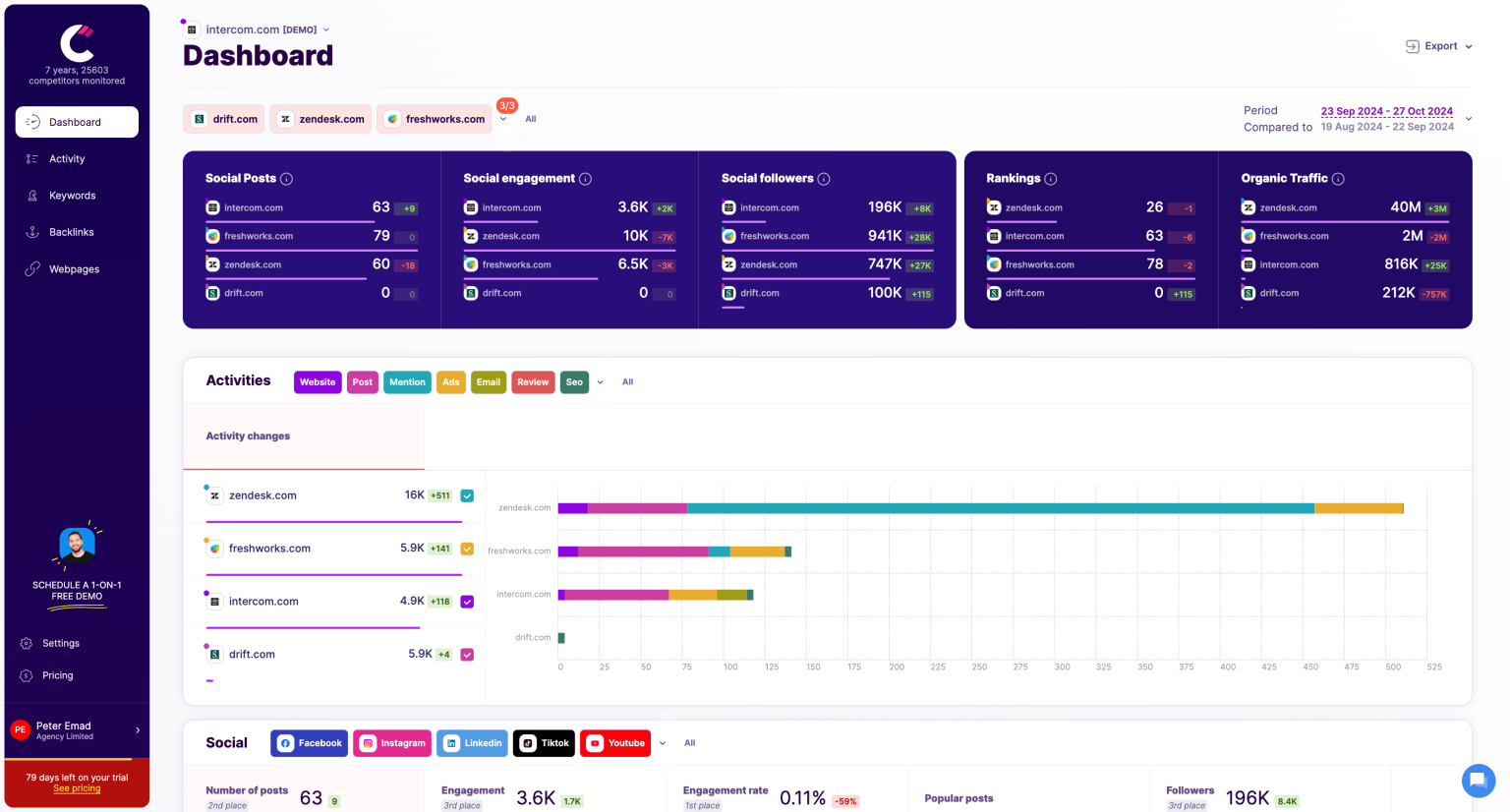Click the Rankings info icon
The width and height of the screenshot is (1510, 812).
tap(1051, 178)
